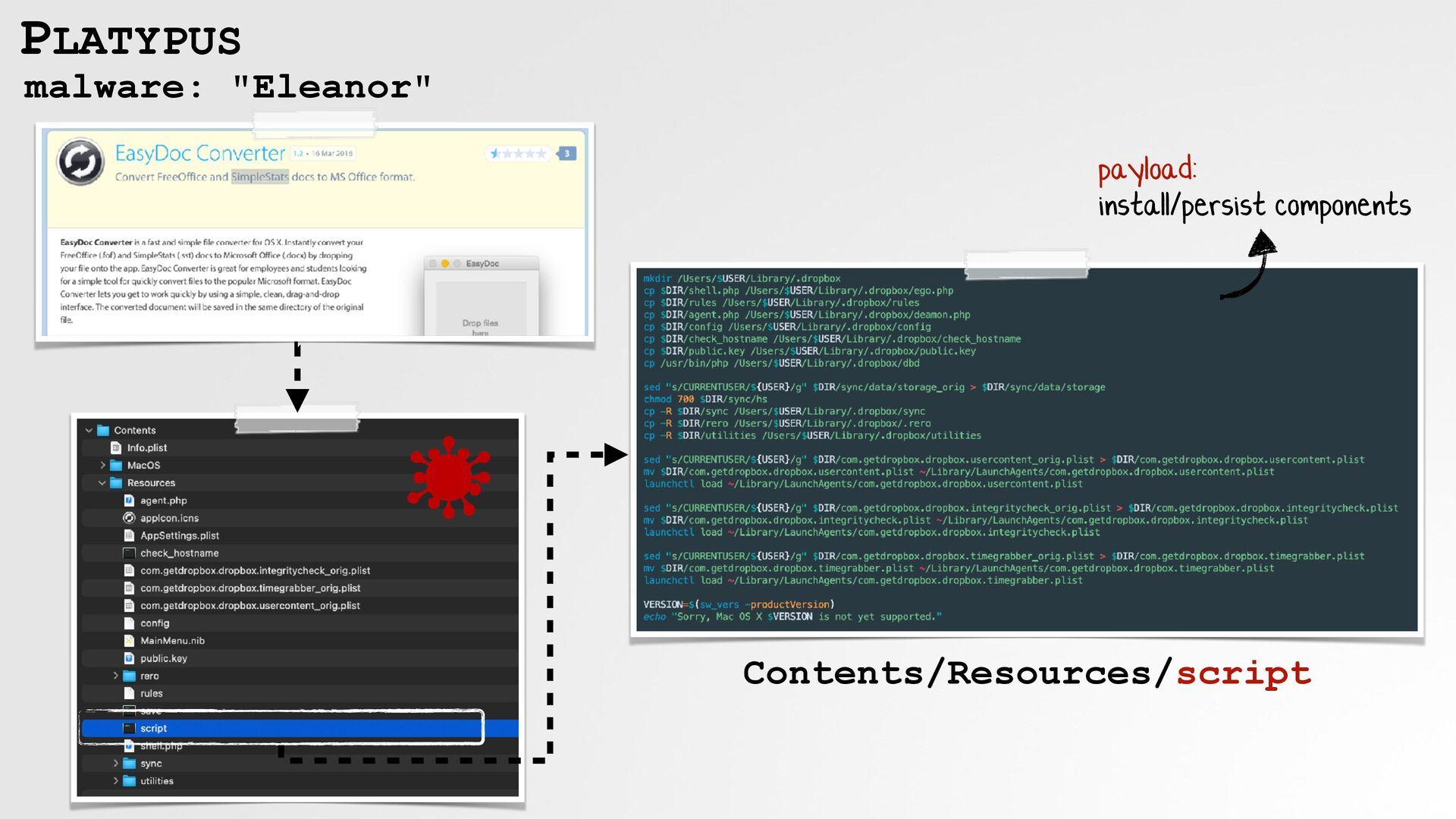Image resolution: width=1456 pixels, height=819 pixels.
Task: Click the usercontent_orig.plist file icon
Action: coord(129,605)
